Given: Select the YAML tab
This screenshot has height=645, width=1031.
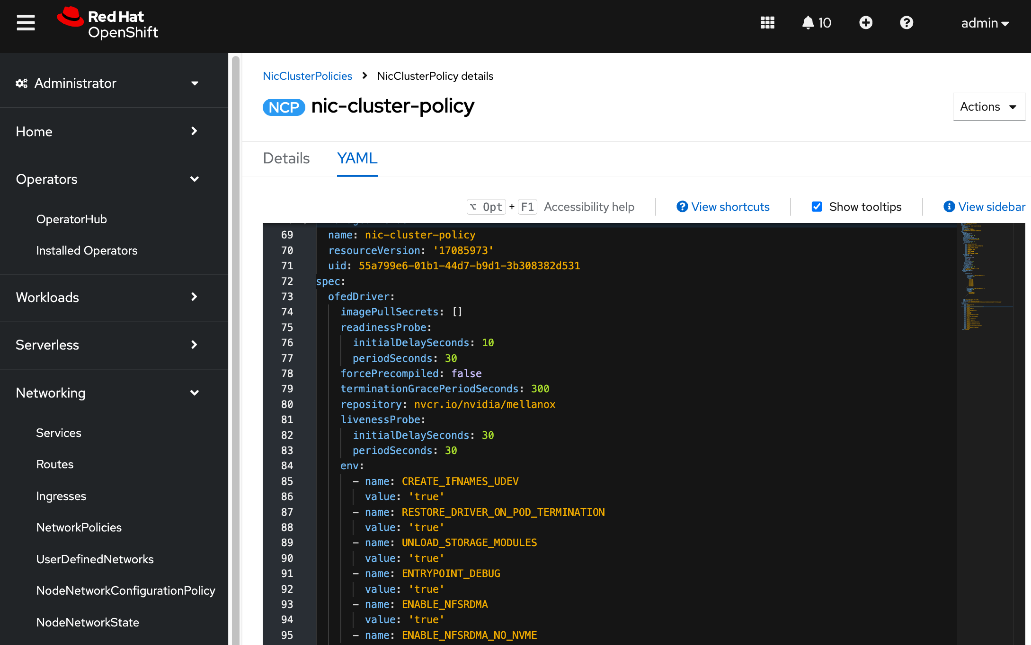Looking at the screenshot, I should [357, 158].
